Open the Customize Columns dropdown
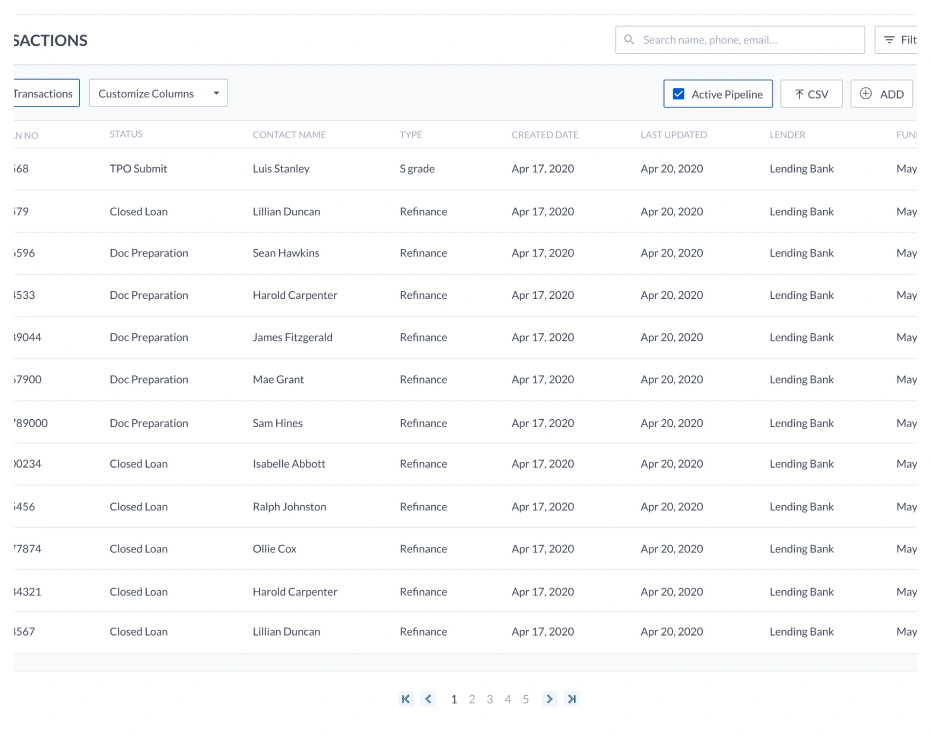 click(158, 94)
